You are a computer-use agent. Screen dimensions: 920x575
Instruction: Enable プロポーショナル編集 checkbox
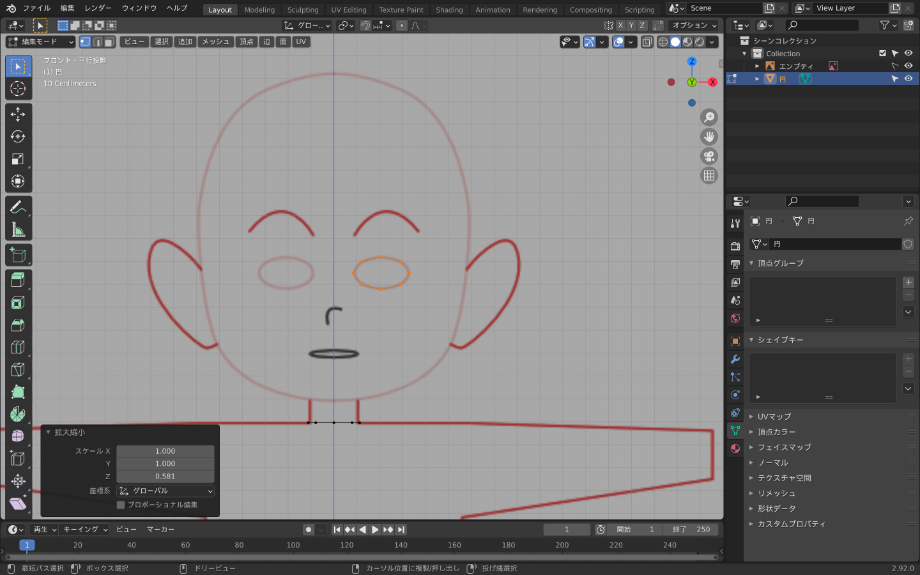[x=122, y=505]
